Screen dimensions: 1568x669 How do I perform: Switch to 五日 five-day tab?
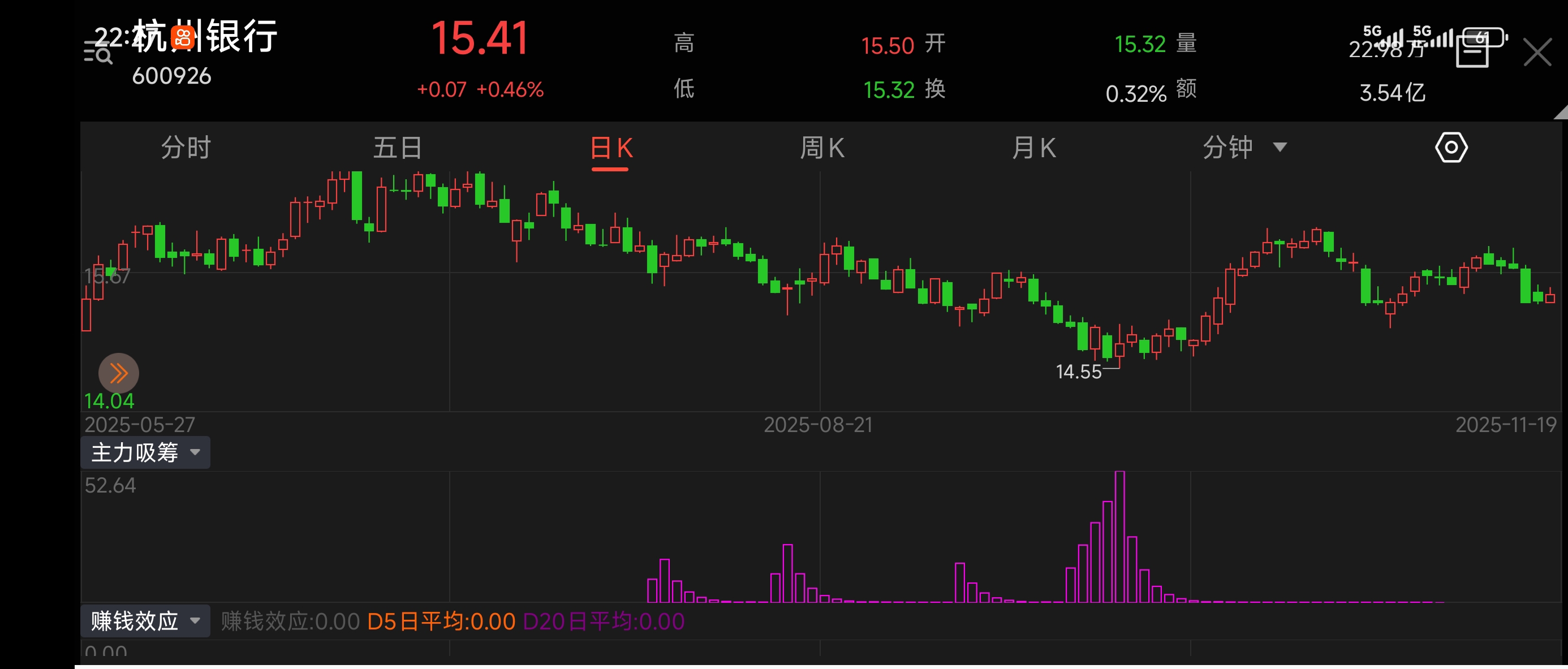click(398, 148)
